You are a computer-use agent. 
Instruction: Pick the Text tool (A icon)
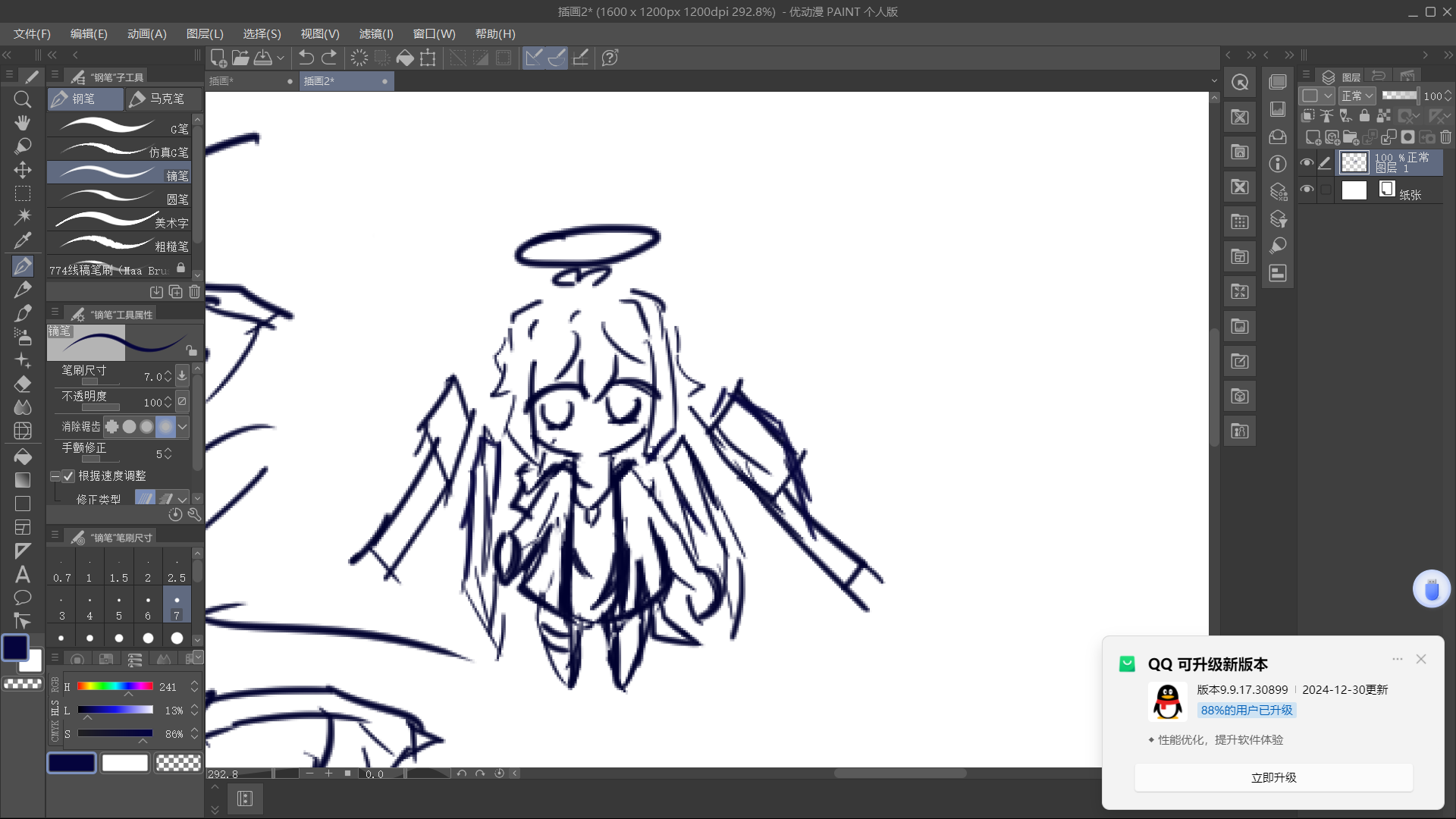tap(23, 574)
